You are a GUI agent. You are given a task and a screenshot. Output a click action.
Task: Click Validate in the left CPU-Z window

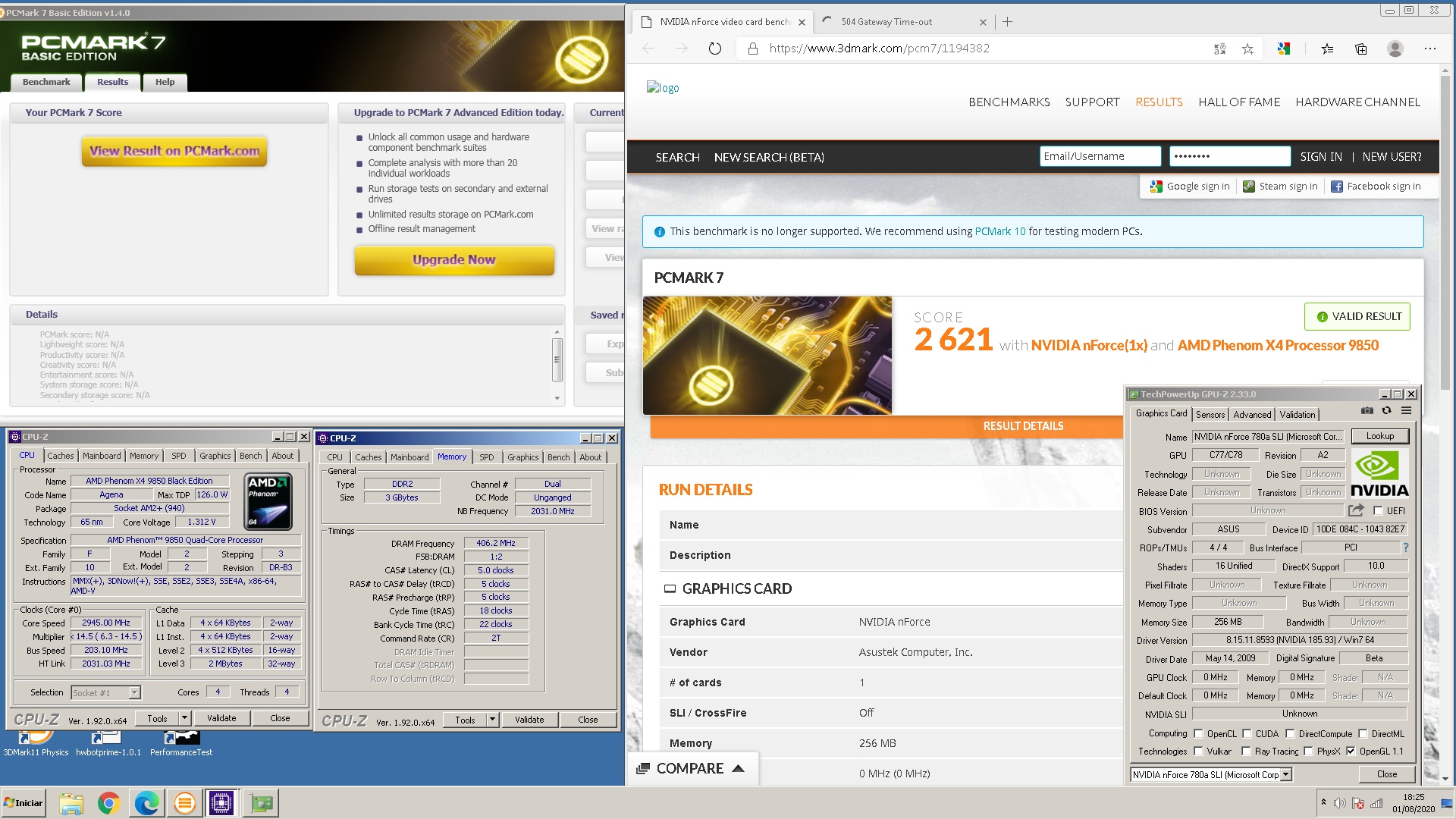(221, 718)
